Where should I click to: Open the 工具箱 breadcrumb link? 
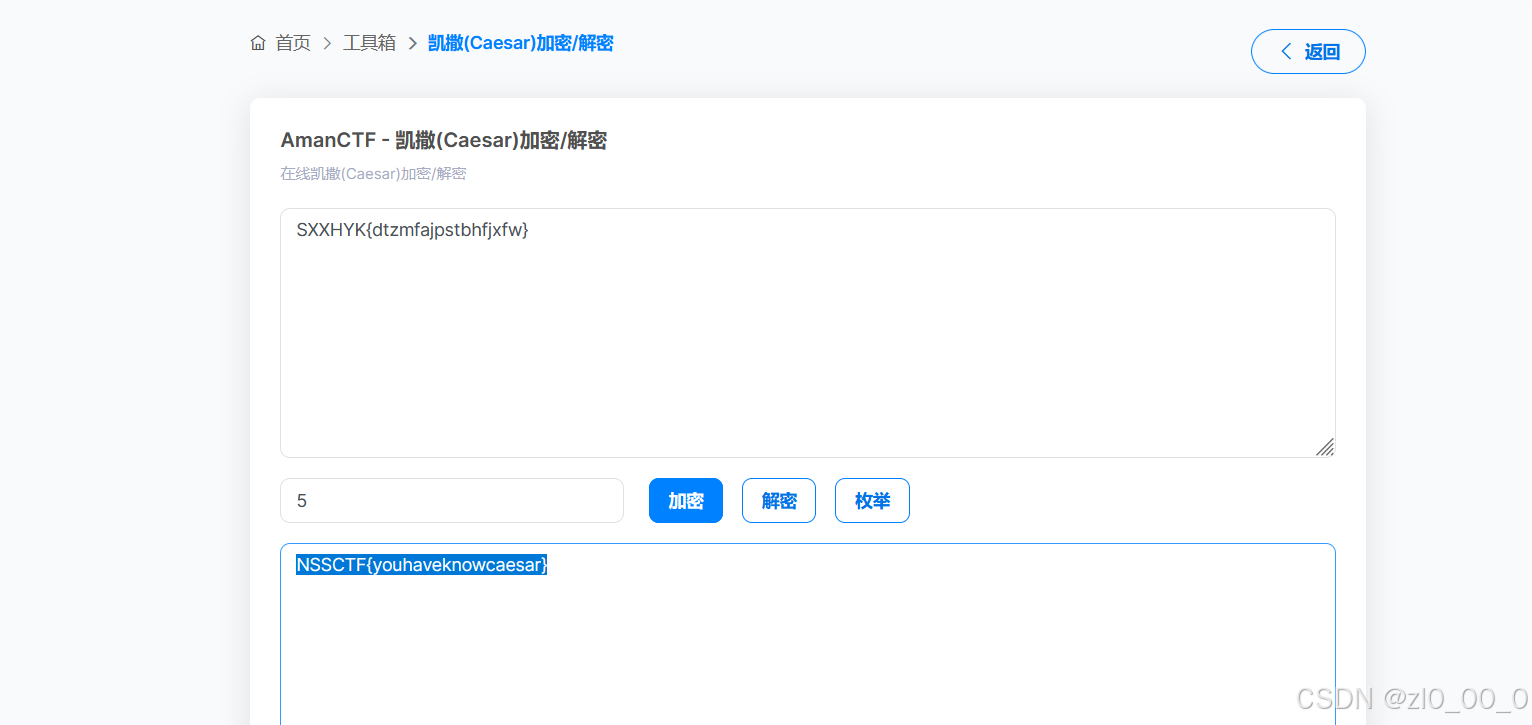[x=369, y=43]
